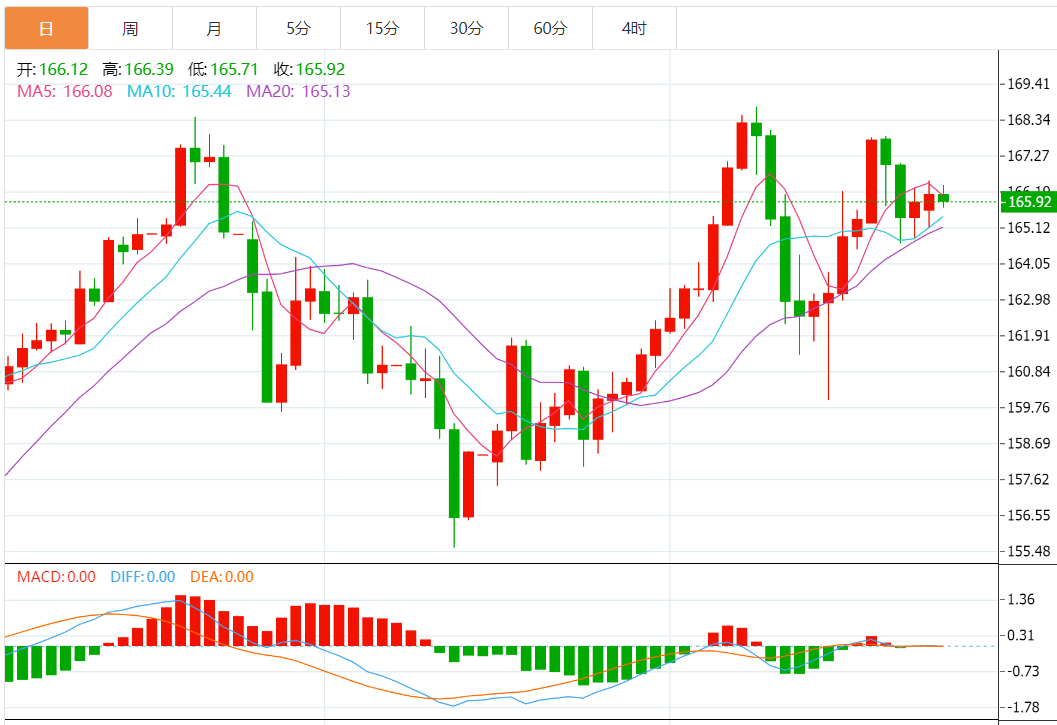Click the 165.12 price axis label
Image resolution: width=1057 pixels, height=725 pixels.
coord(1028,228)
